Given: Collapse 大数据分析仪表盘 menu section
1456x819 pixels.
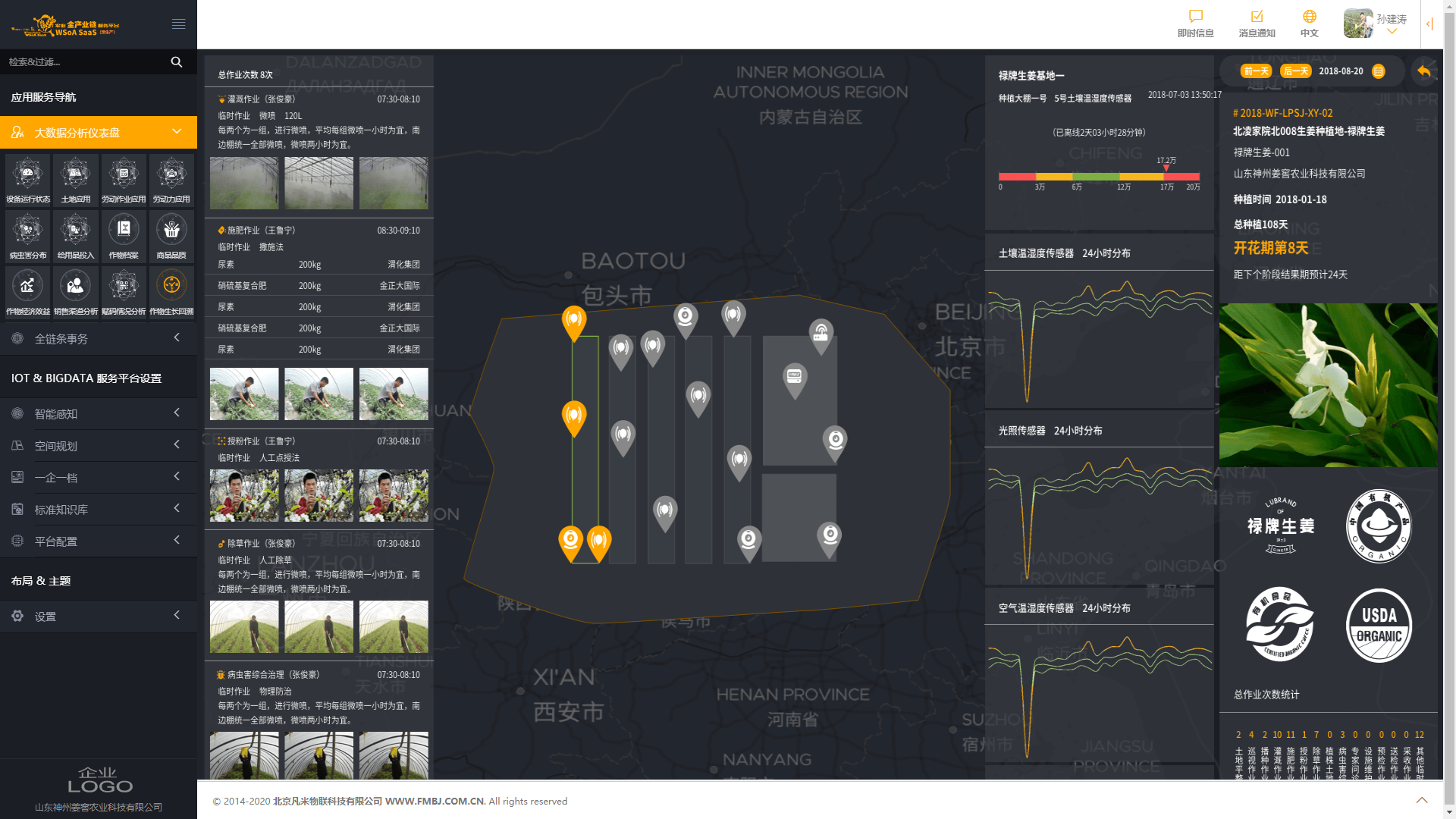Looking at the screenshot, I should (99, 133).
